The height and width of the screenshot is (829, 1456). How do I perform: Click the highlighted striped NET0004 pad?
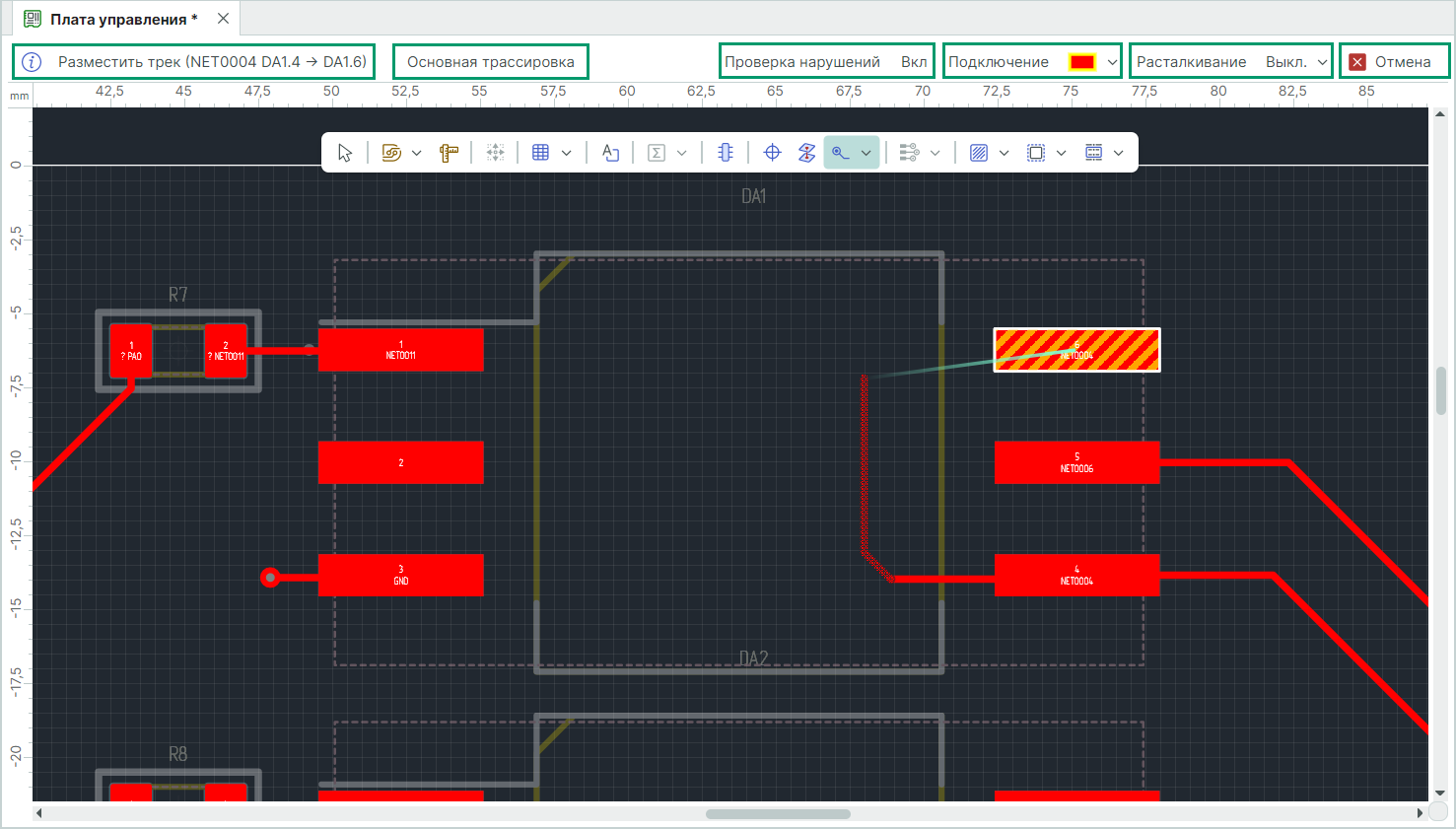(x=1076, y=350)
